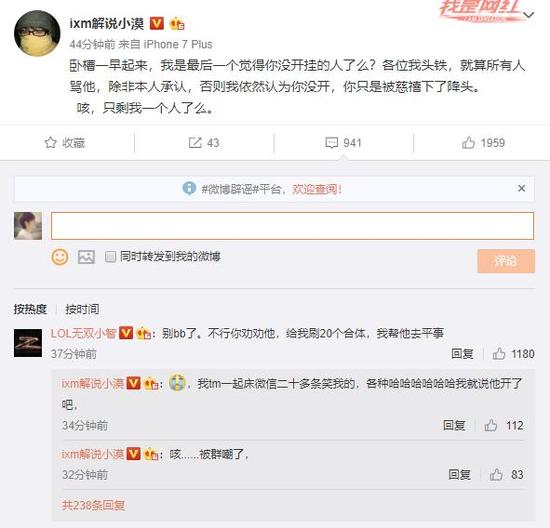Focus the comment text input box
550x528 pixels.
tap(293, 226)
